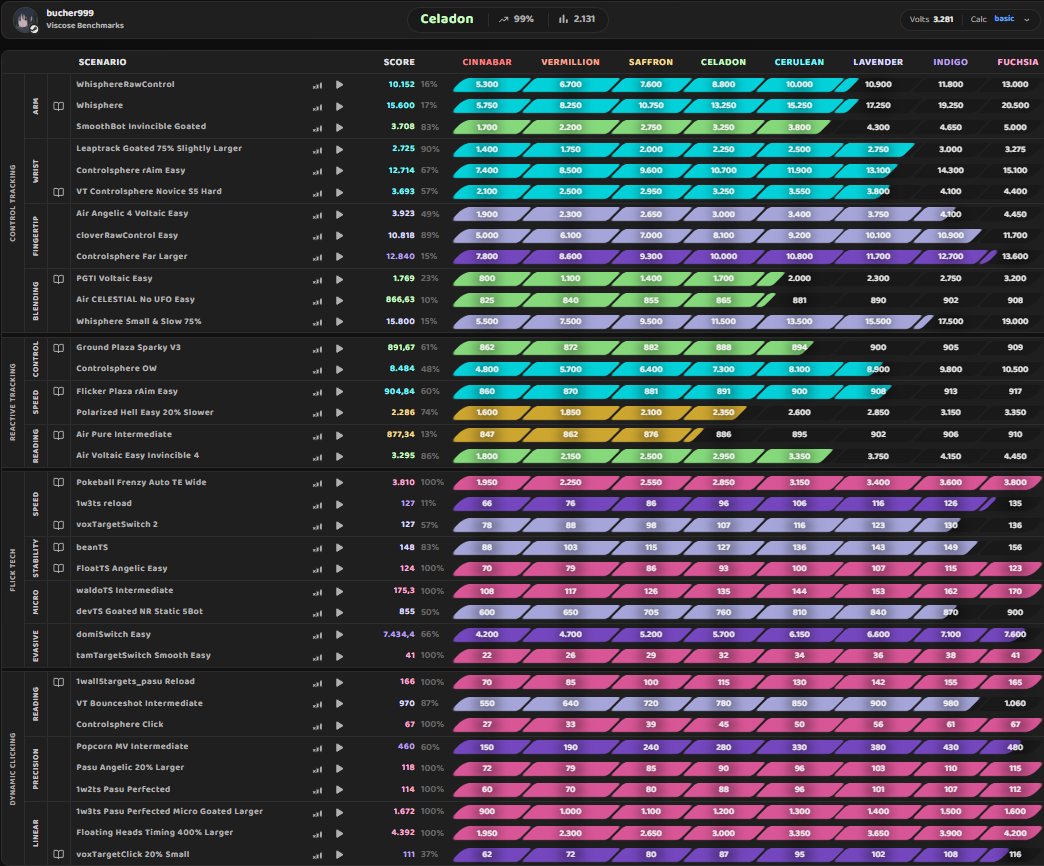1044x866 pixels.
Task: Click the Smoothbot Invincible Goated progress bar
Action: coord(642,127)
